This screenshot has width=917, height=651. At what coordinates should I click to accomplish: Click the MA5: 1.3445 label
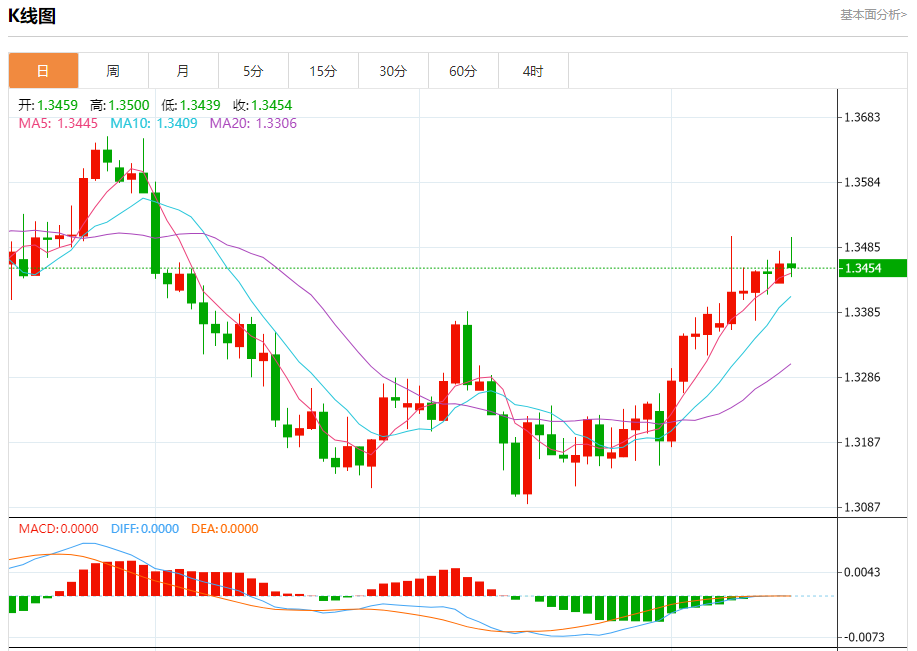(x=58, y=123)
